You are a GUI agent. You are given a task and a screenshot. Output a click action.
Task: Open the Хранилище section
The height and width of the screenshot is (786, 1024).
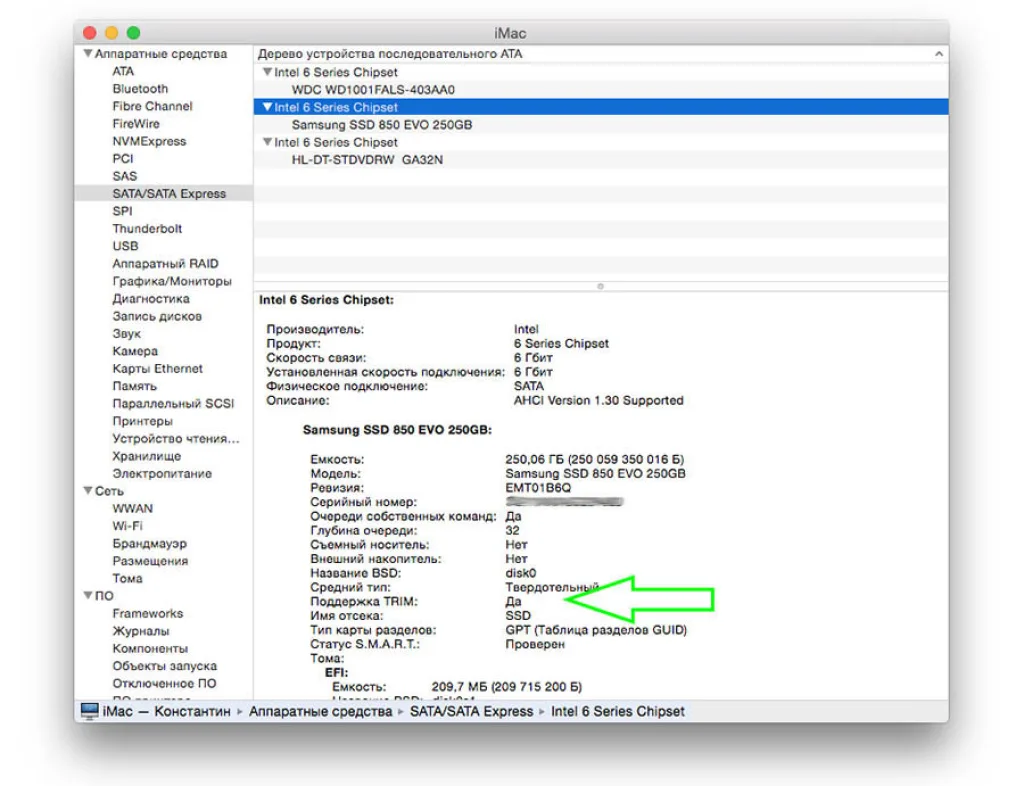146,456
